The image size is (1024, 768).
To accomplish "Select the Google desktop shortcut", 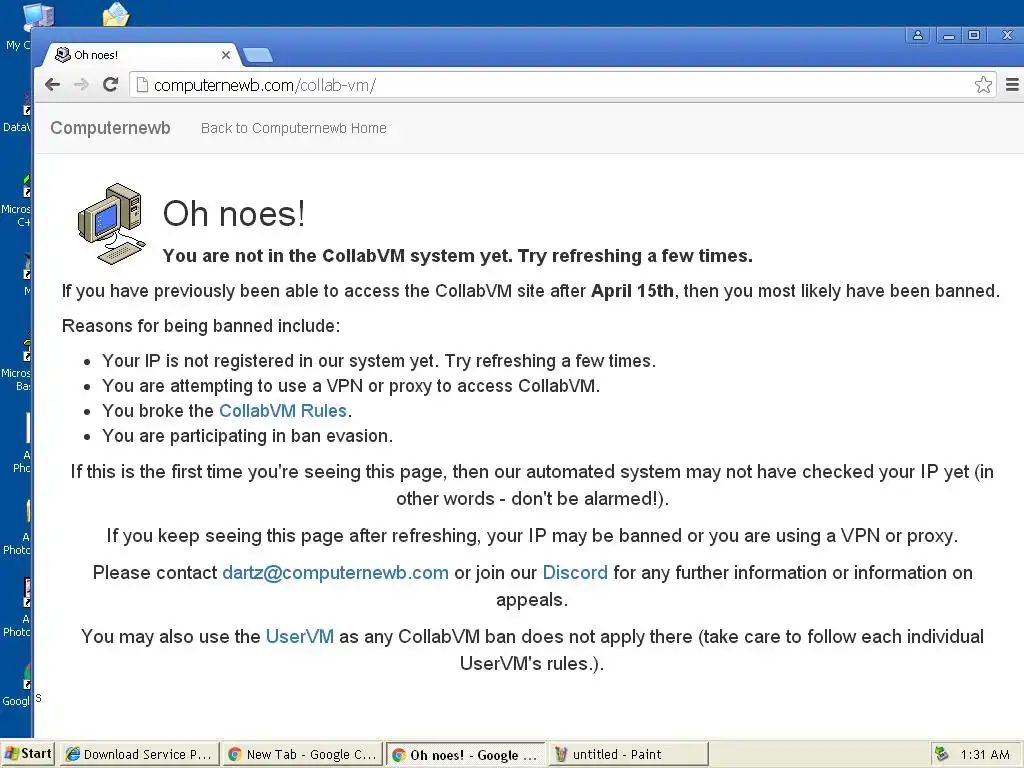I will (x=17, y=686).
